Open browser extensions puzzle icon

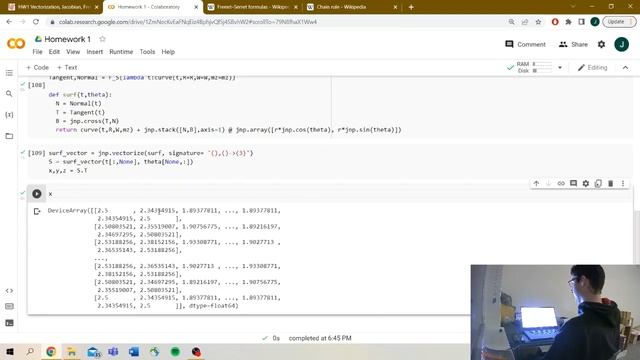(568, 22)
